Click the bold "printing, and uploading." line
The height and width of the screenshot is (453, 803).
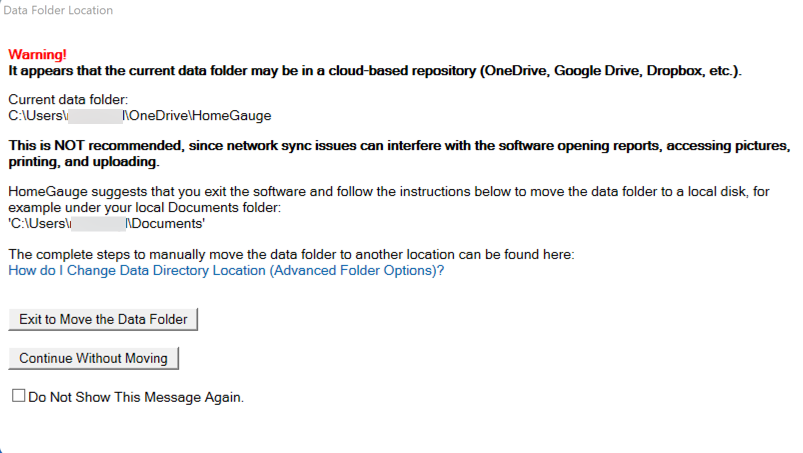tap(83, 162)
